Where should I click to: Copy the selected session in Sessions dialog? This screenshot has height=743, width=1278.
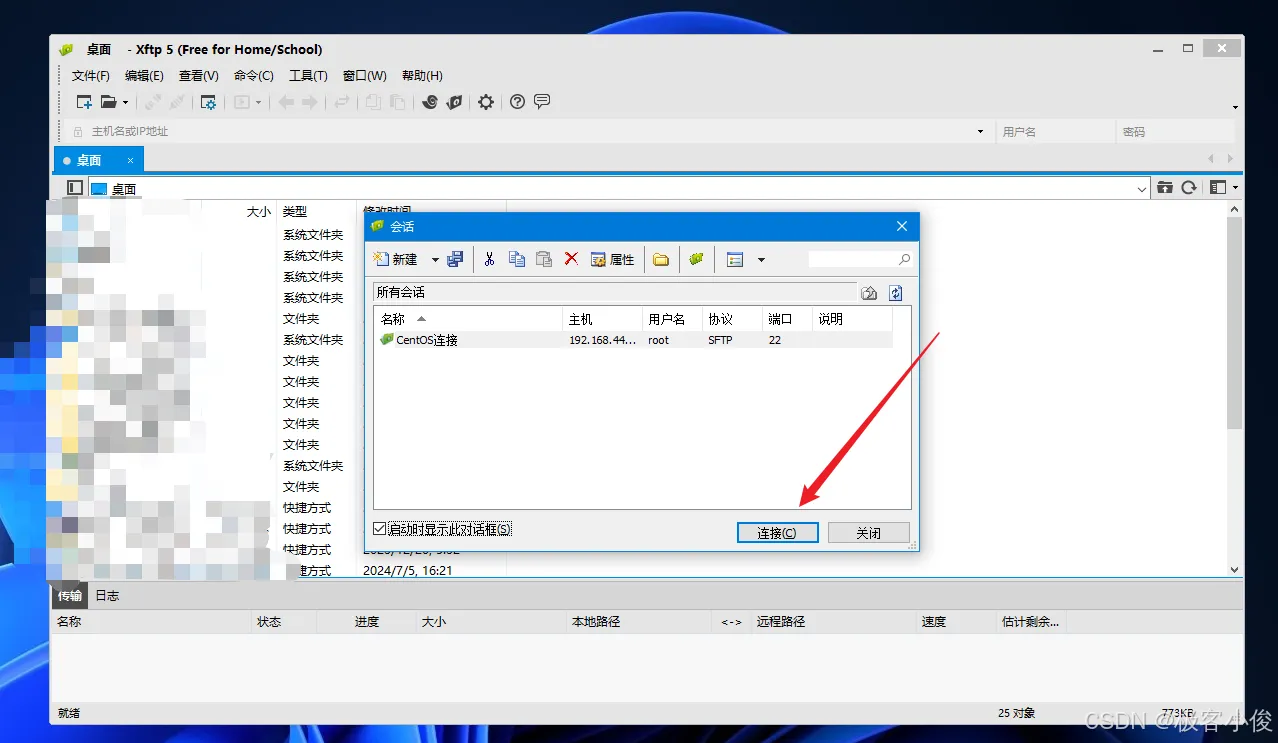(517, 259)
